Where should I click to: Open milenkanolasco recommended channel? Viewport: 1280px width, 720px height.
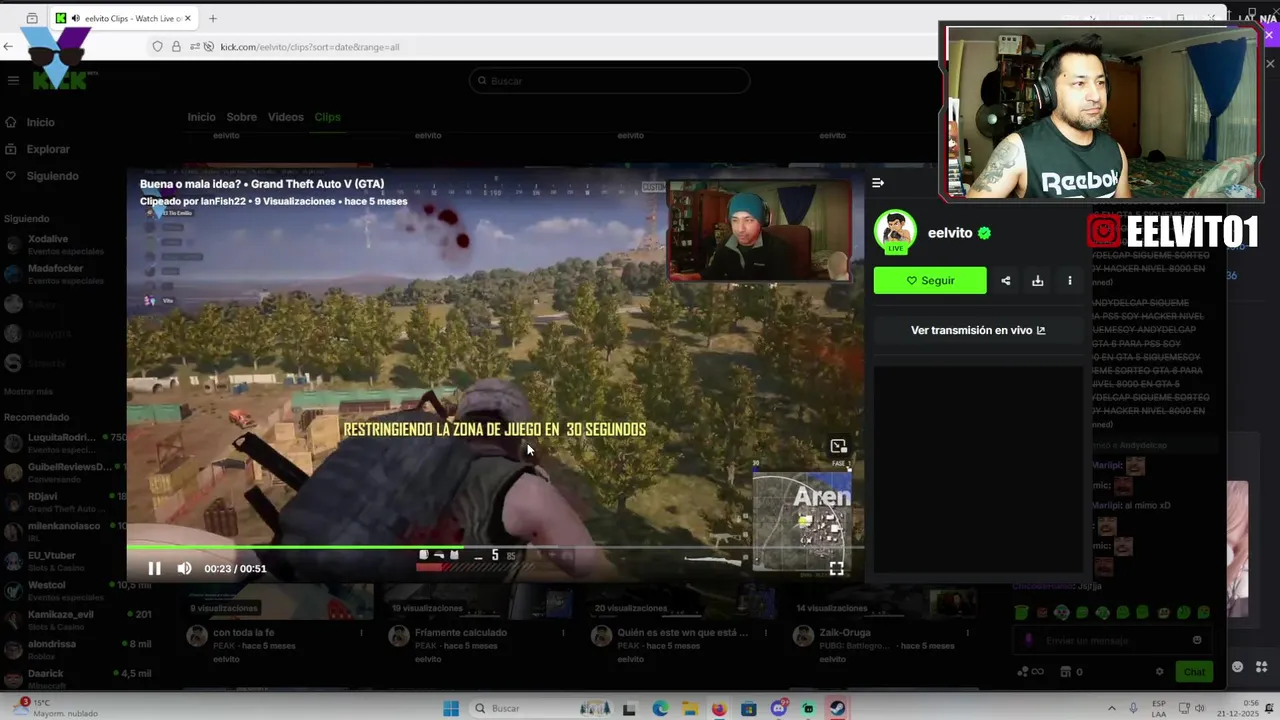click(x=65, y=531)
